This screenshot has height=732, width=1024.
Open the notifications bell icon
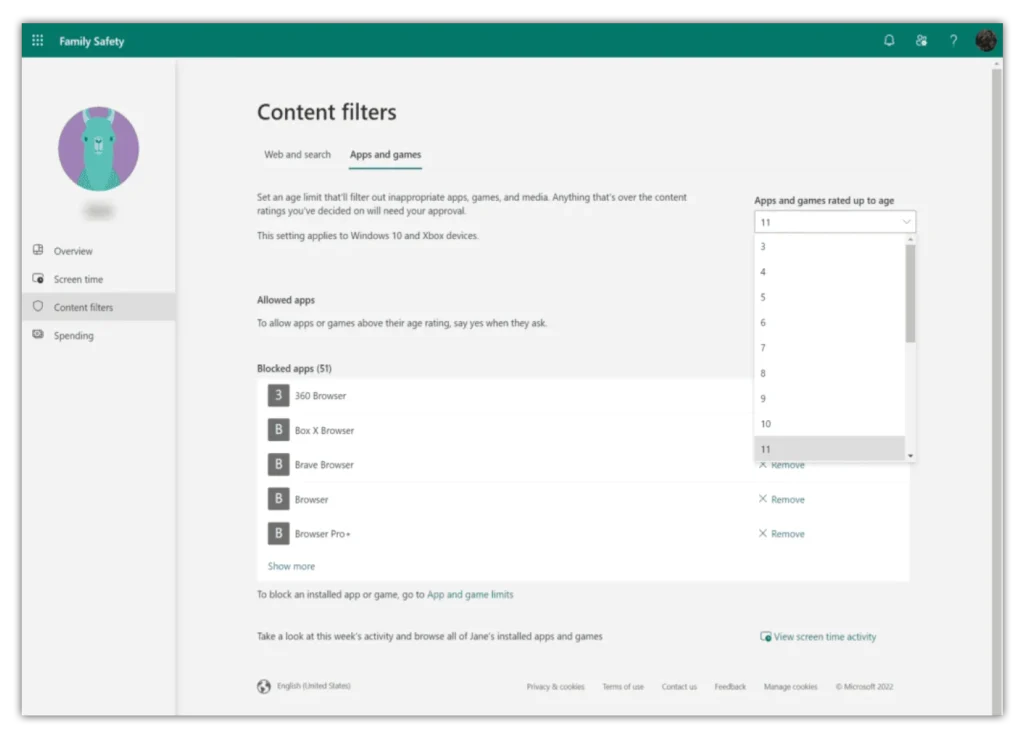(x=889, y=40)
